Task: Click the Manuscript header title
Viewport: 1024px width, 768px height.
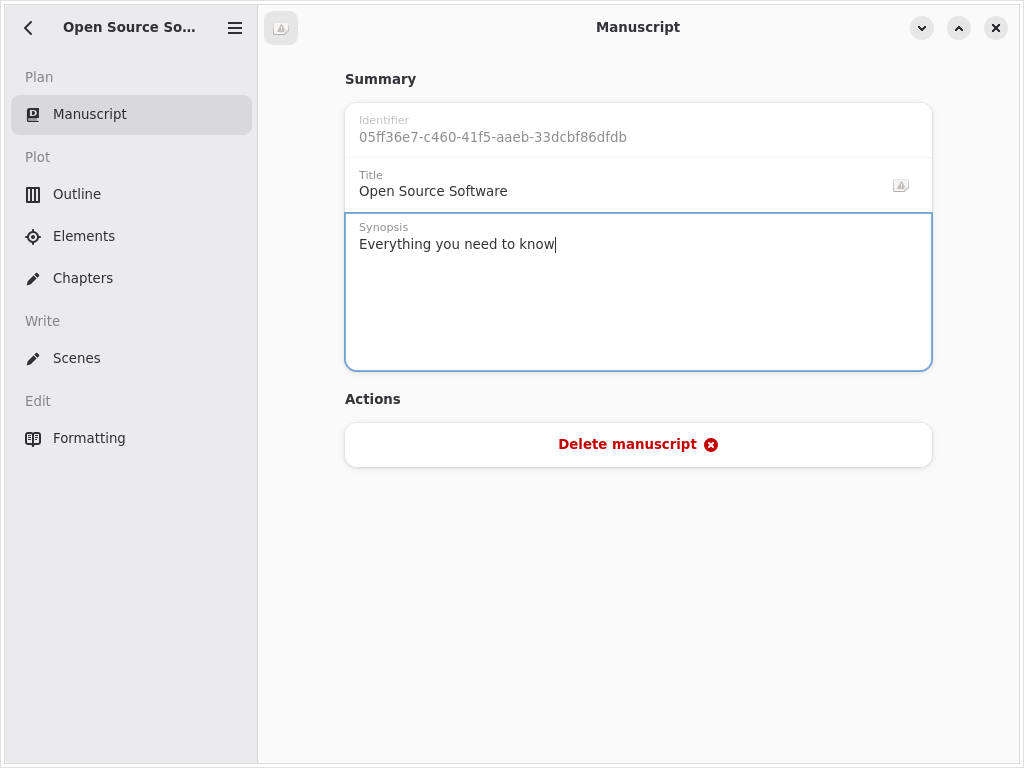Action: [637, 27]
